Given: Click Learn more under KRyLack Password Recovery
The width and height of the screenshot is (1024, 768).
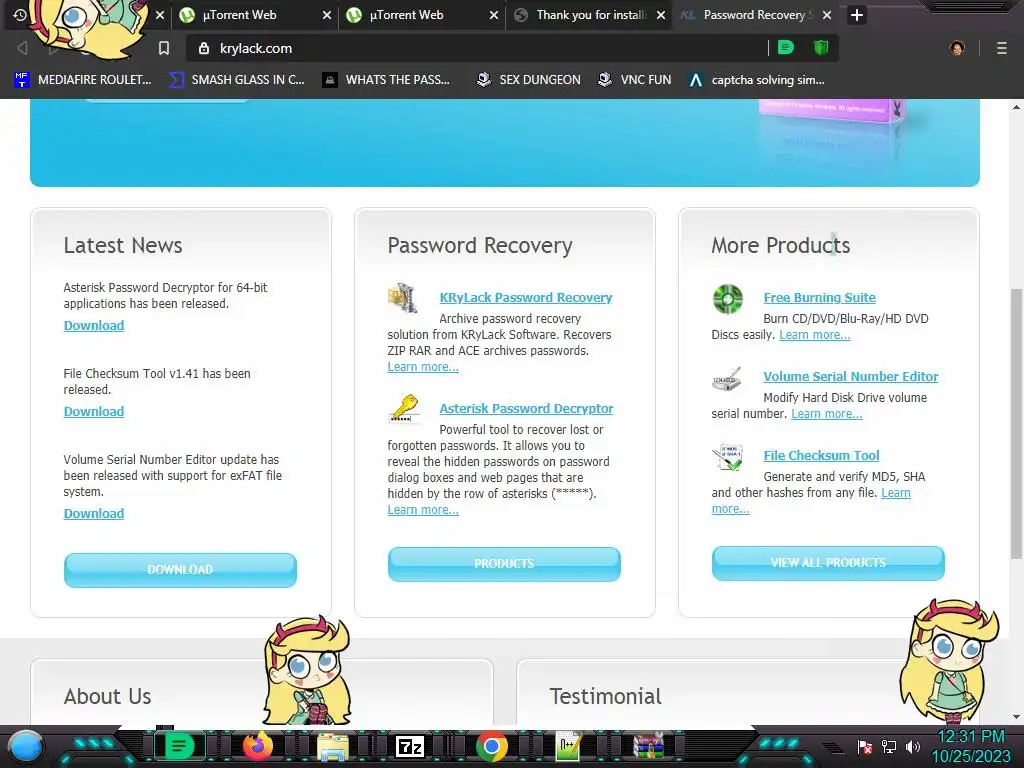Looking at the screenshot, I should [423, 367].
